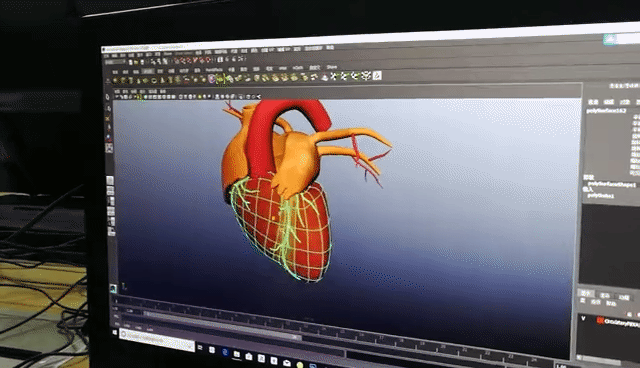Select polySurface162 name in Channel Box
Image resolution: width=640 pixels, height=368 pixels.
(607, 111)
